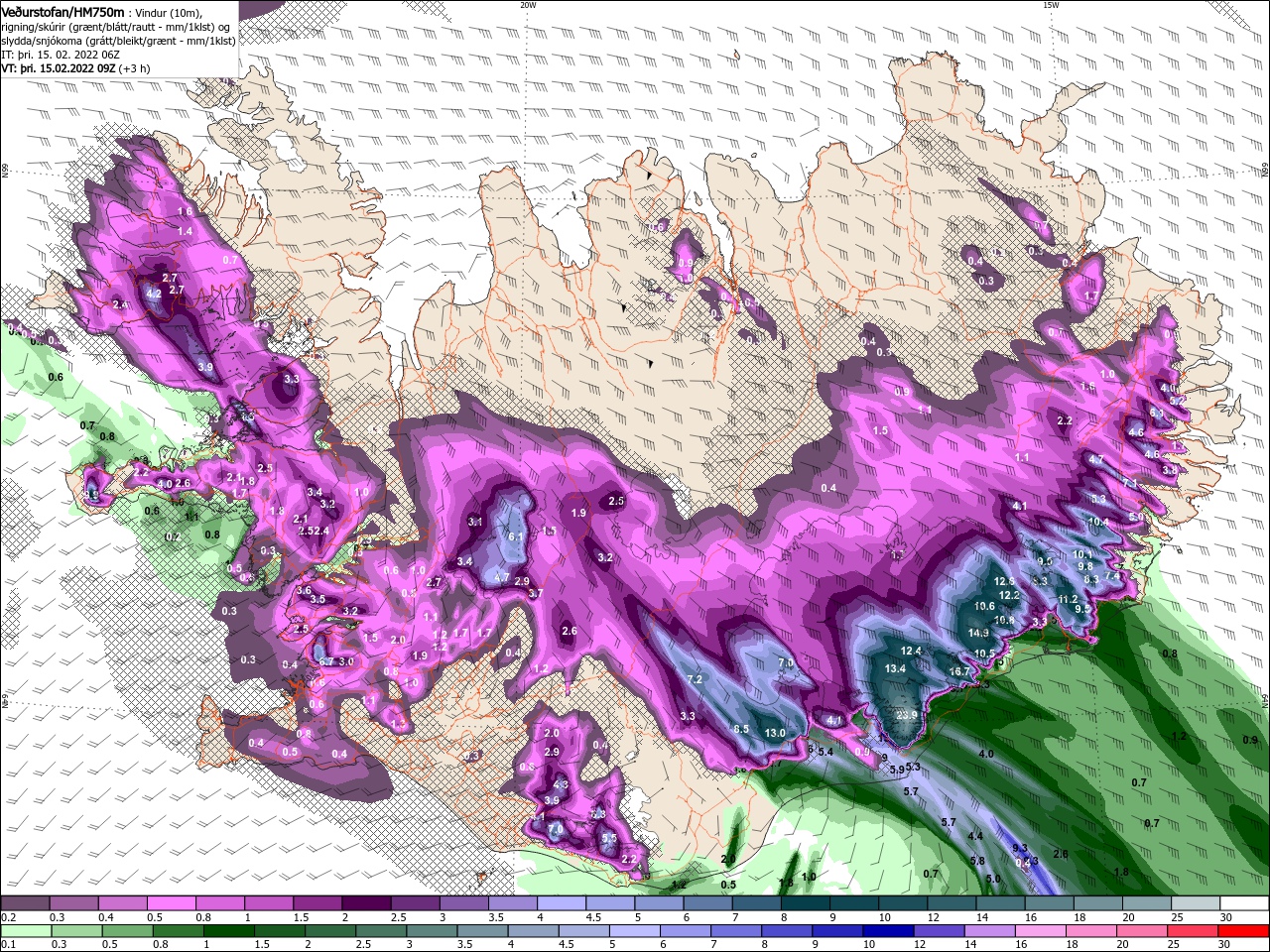Pick the pale grey top-row swatch between 25 and 30

(x=1196, y=902)
